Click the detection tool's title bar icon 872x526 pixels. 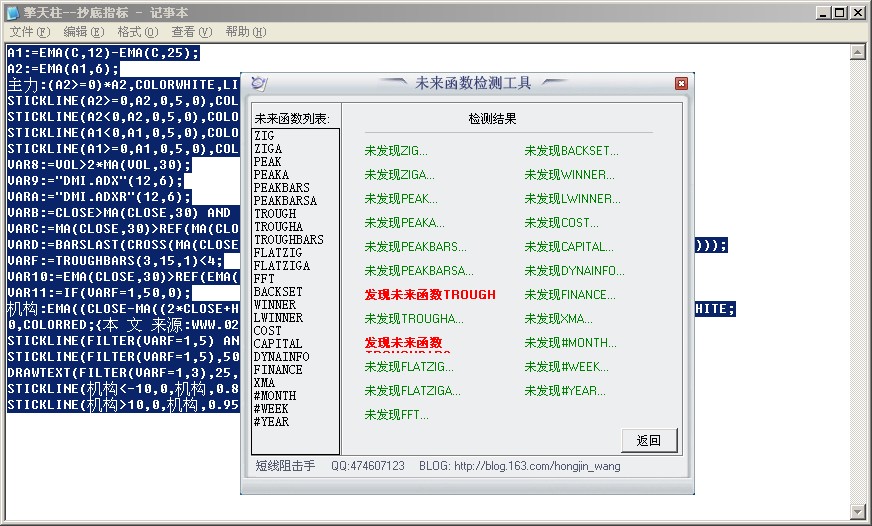point(259,83)
